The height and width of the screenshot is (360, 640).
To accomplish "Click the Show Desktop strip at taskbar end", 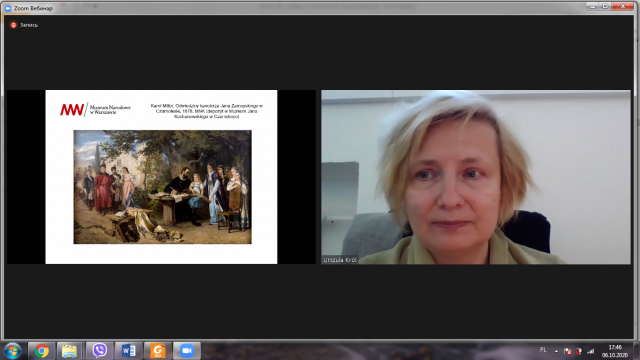I will (x=636, y=351).
